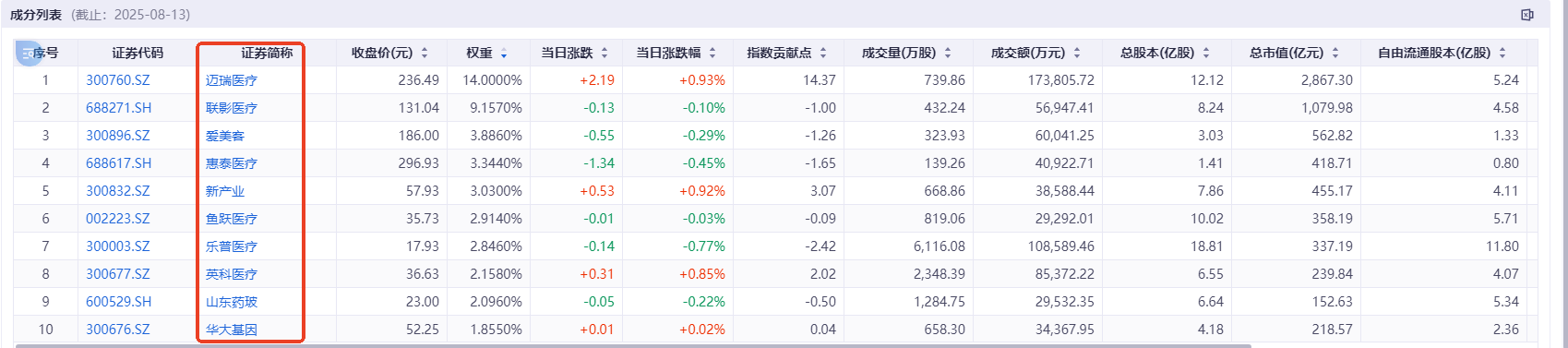Sort by 成交量(万股) column arrows
Viewport: 1568px width, 348px height.
948,54
